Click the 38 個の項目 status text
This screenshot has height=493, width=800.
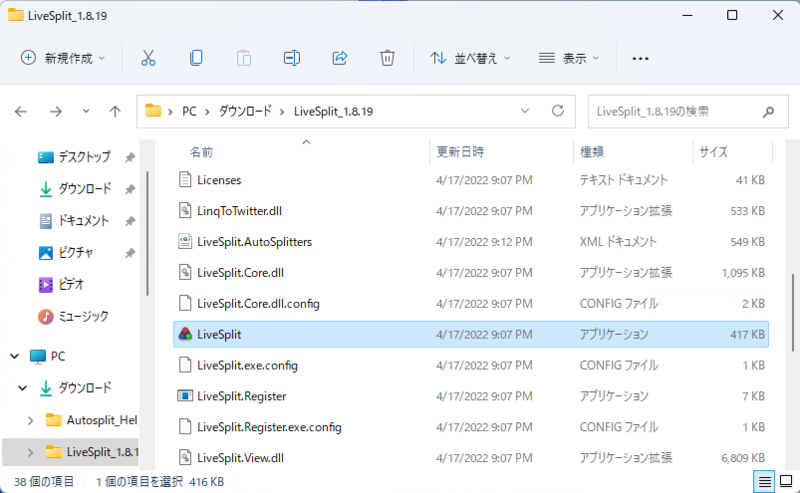(44, 481)
